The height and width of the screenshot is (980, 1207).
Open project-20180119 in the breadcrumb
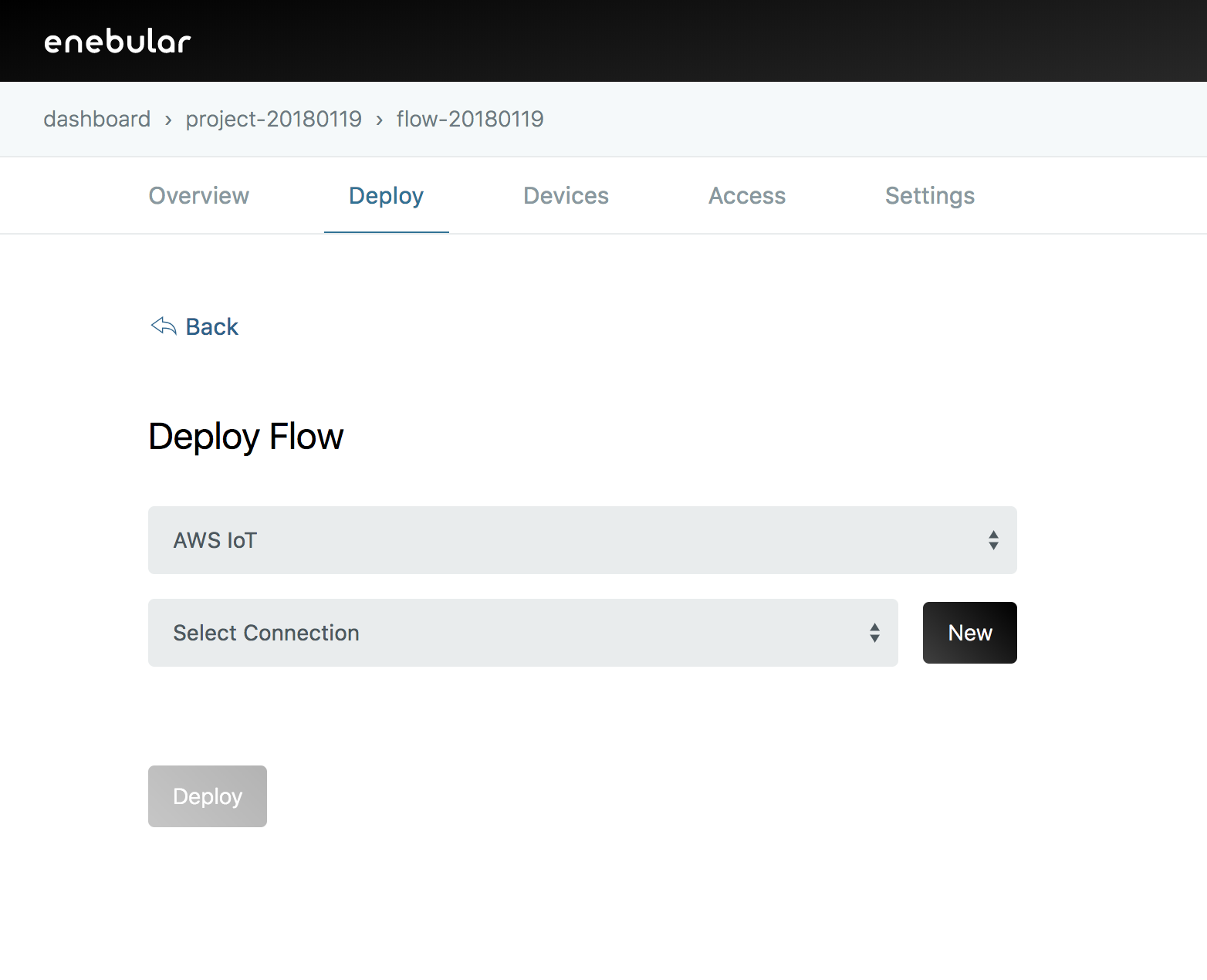(273, 119)
